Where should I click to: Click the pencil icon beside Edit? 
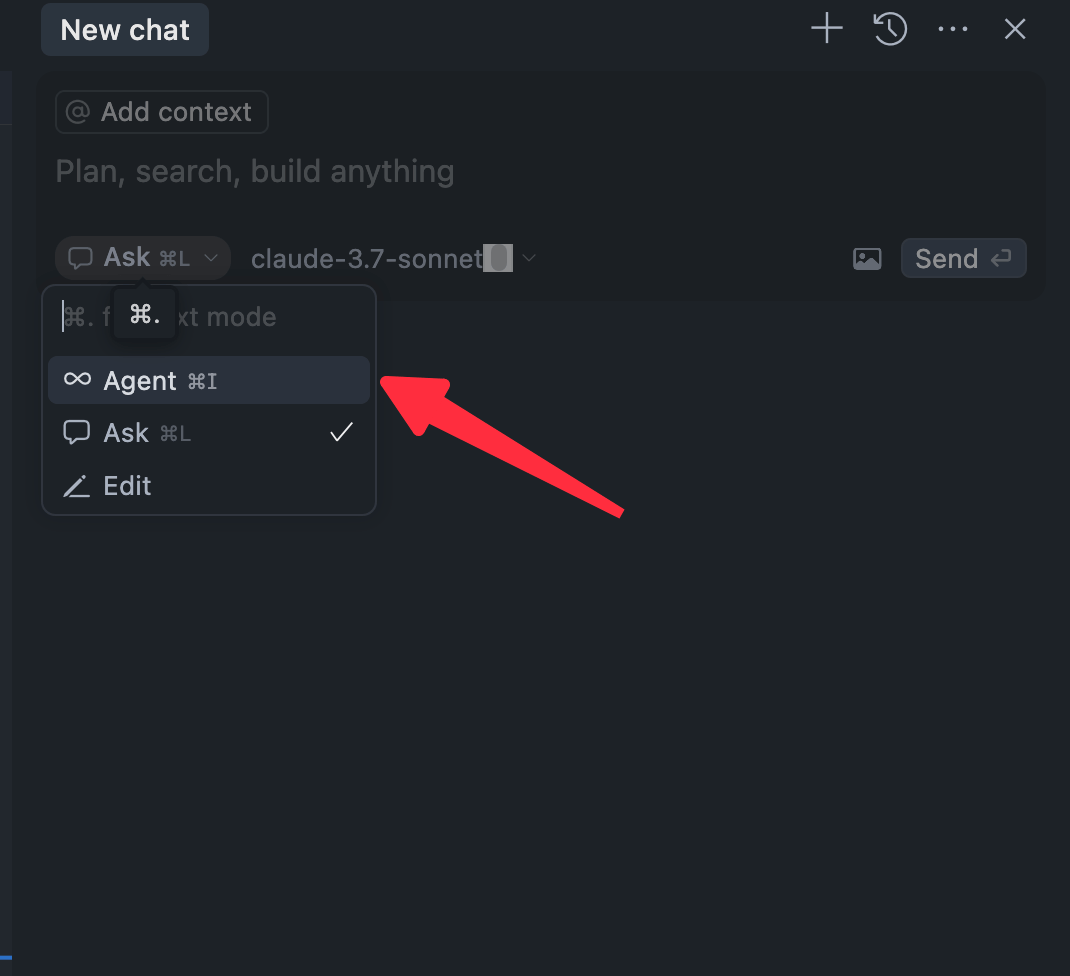point(77,487)
